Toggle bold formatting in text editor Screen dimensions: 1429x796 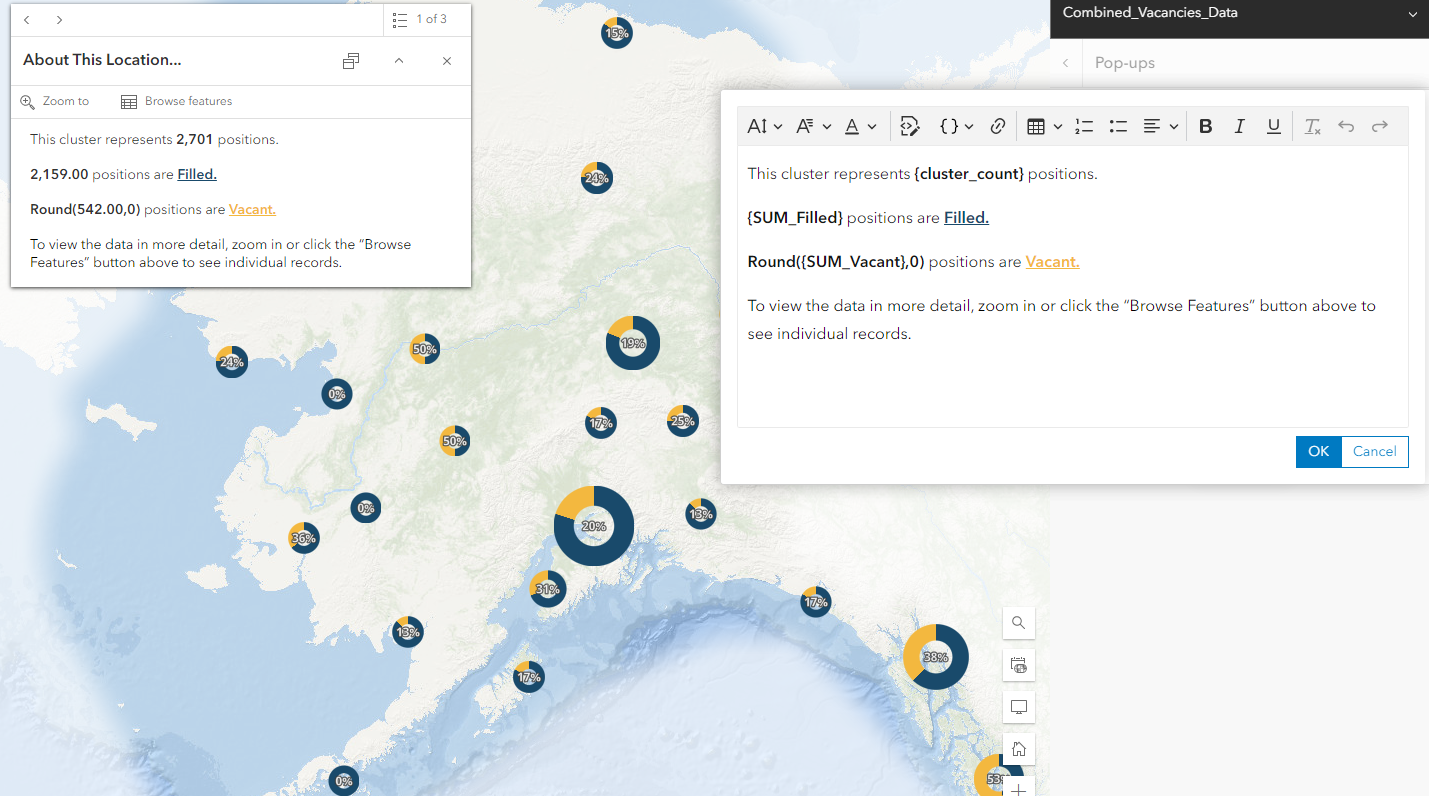1205,126
